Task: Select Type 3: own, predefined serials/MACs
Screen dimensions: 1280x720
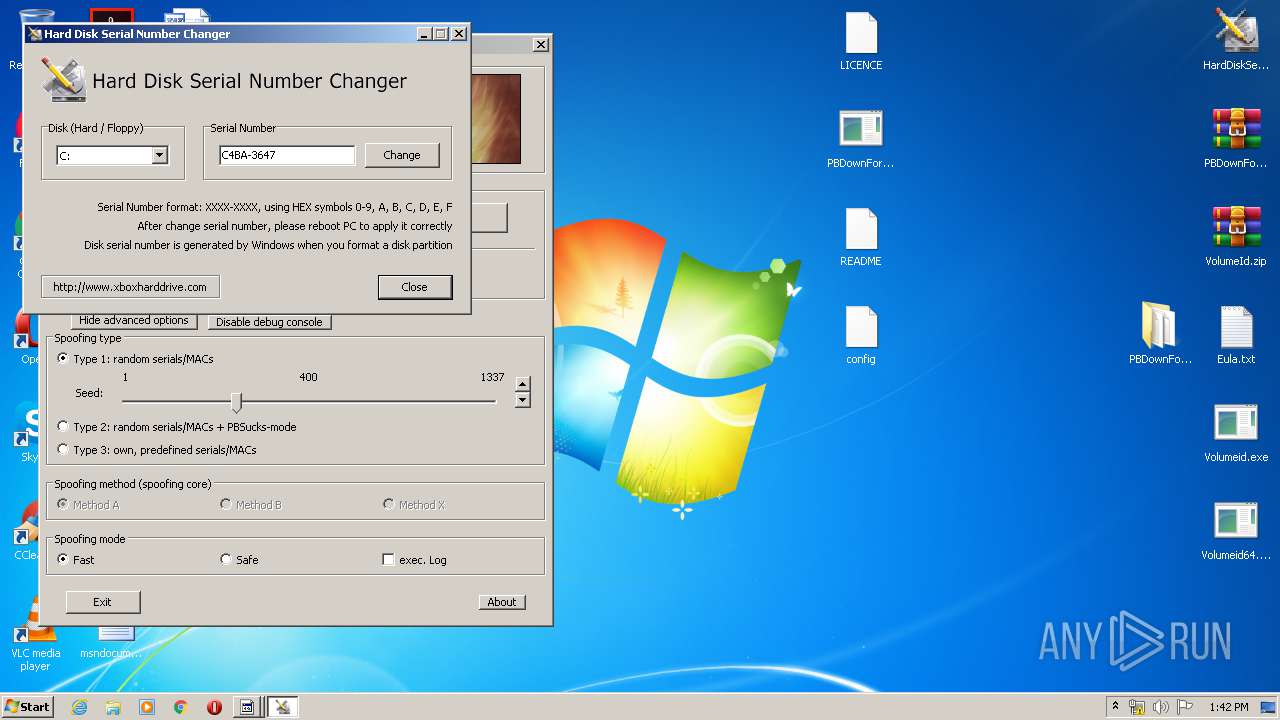Action: tap(157, 450)
